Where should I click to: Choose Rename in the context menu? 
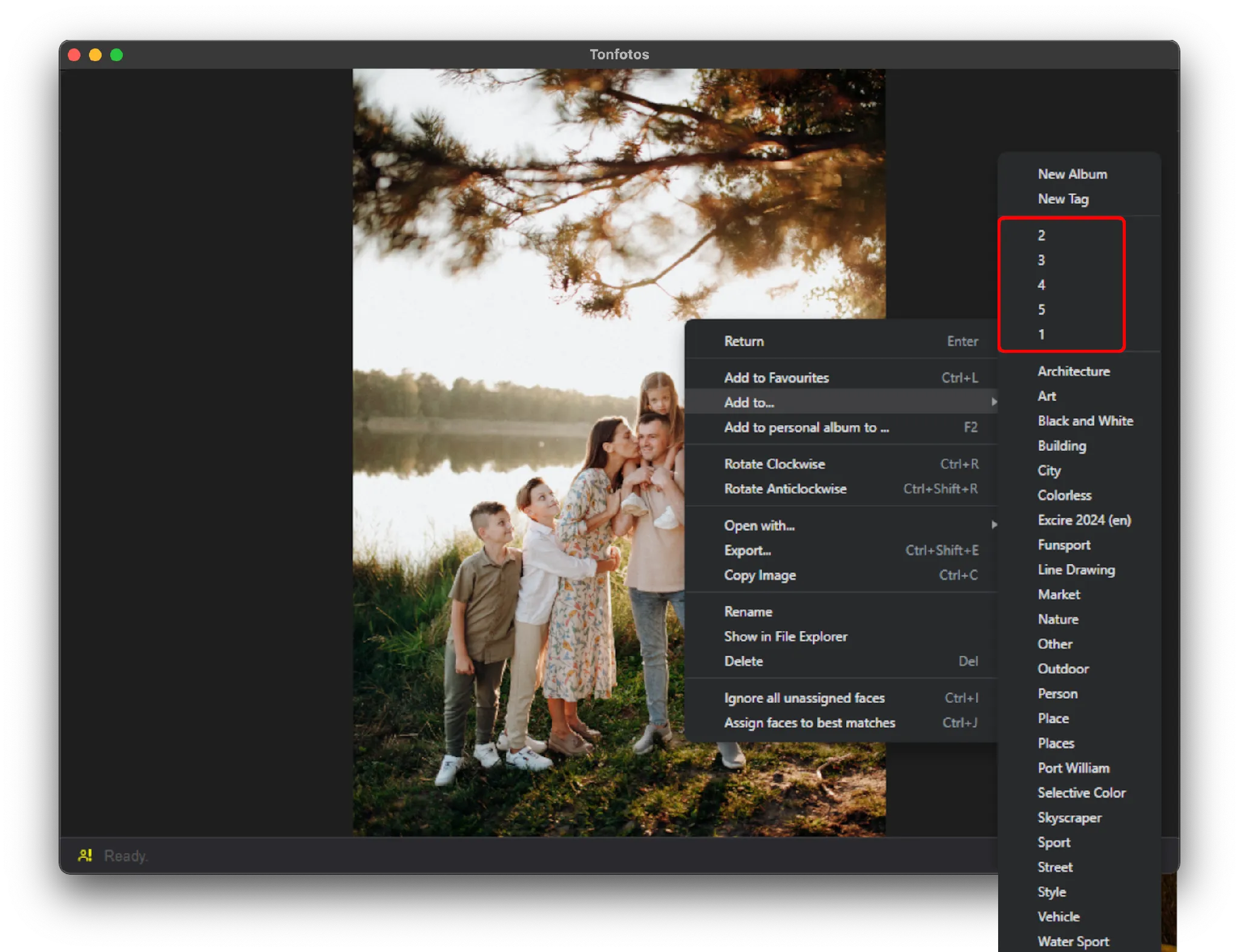pyautogui.click(x=841, y=611)
